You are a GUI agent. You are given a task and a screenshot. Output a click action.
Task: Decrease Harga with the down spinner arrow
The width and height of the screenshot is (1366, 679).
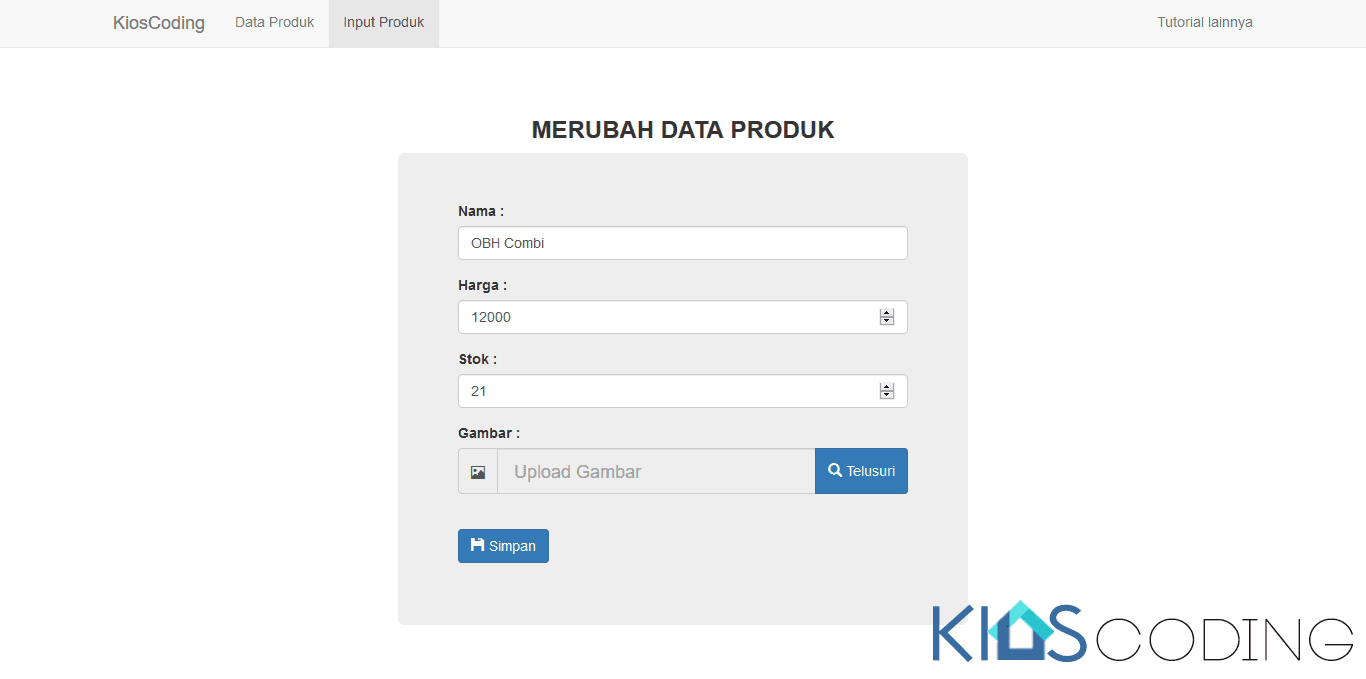[x=886, y=321]
